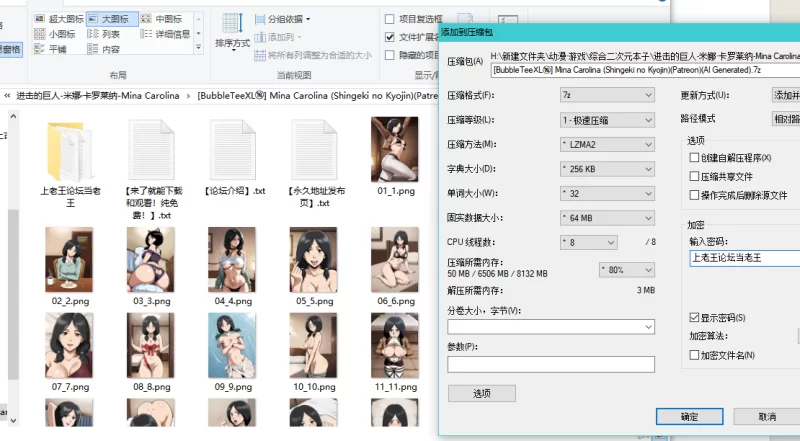Choose the 平铺 layout
800x441 pixels.
[x=51, y=50]
